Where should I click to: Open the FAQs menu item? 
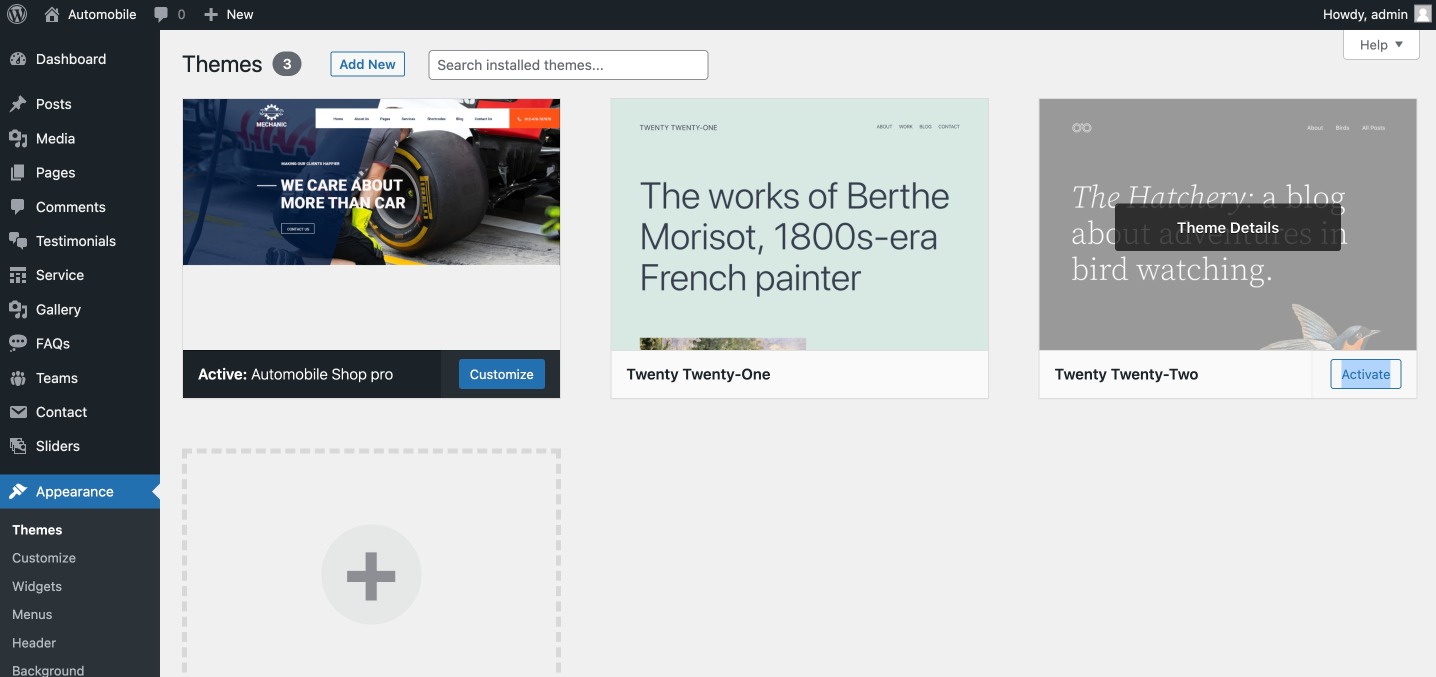pyautogui.click(x=80, y=343)
